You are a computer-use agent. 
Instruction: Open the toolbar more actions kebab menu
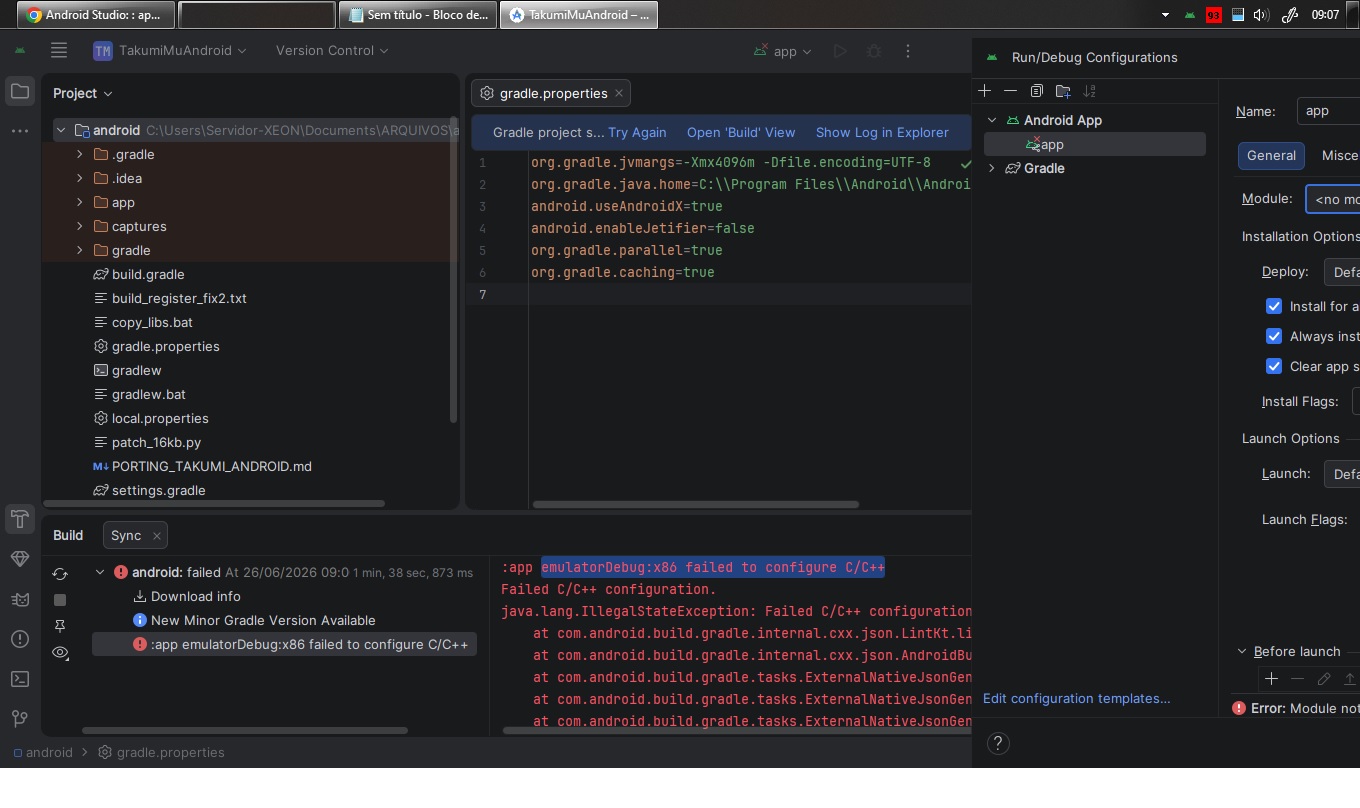(908, 51)
